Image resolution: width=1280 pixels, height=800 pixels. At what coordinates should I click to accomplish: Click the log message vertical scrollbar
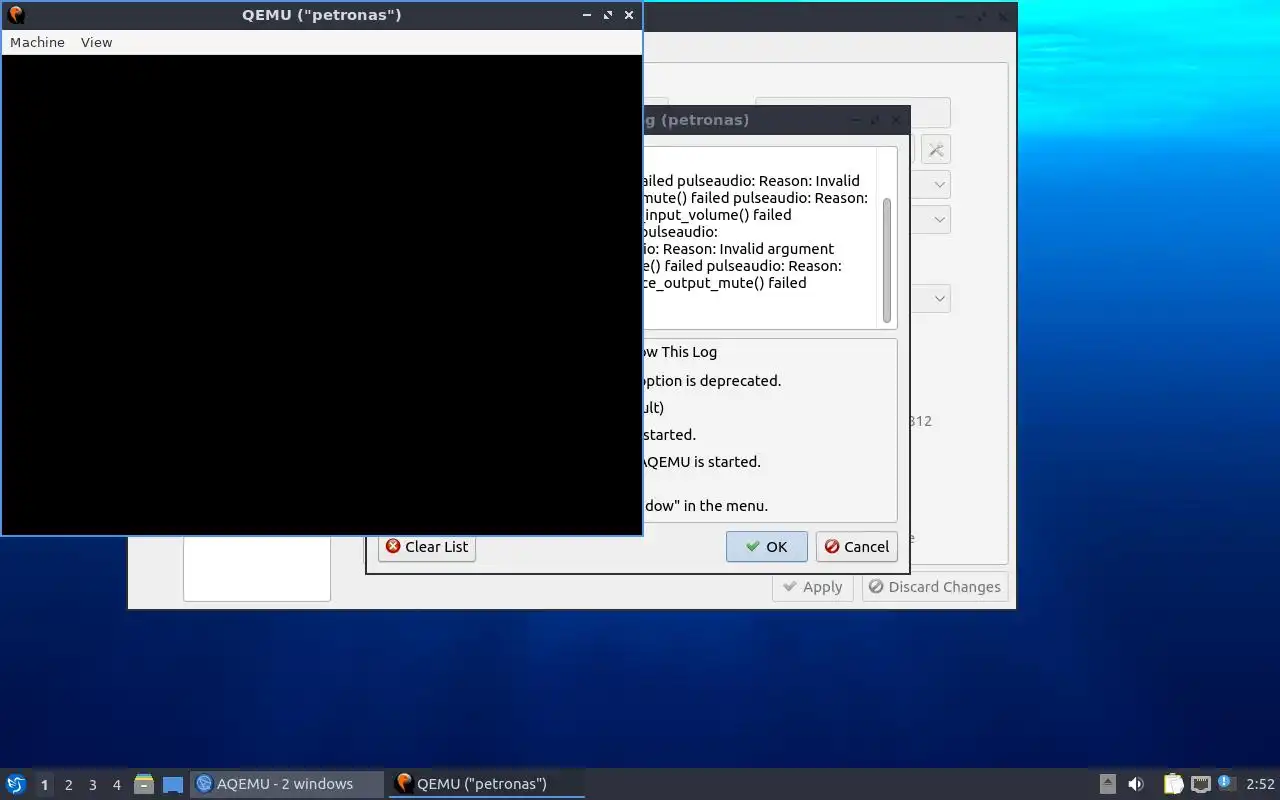coord(886,258)
